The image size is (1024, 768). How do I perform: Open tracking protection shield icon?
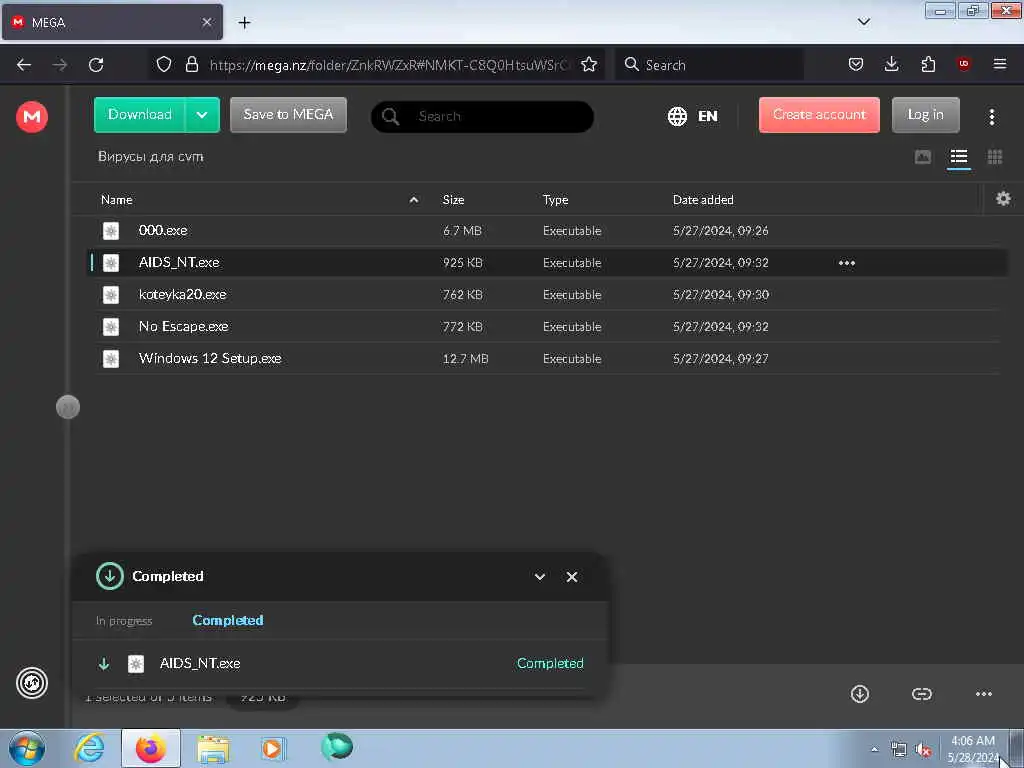pyautogui.click(x=164, y=64)
